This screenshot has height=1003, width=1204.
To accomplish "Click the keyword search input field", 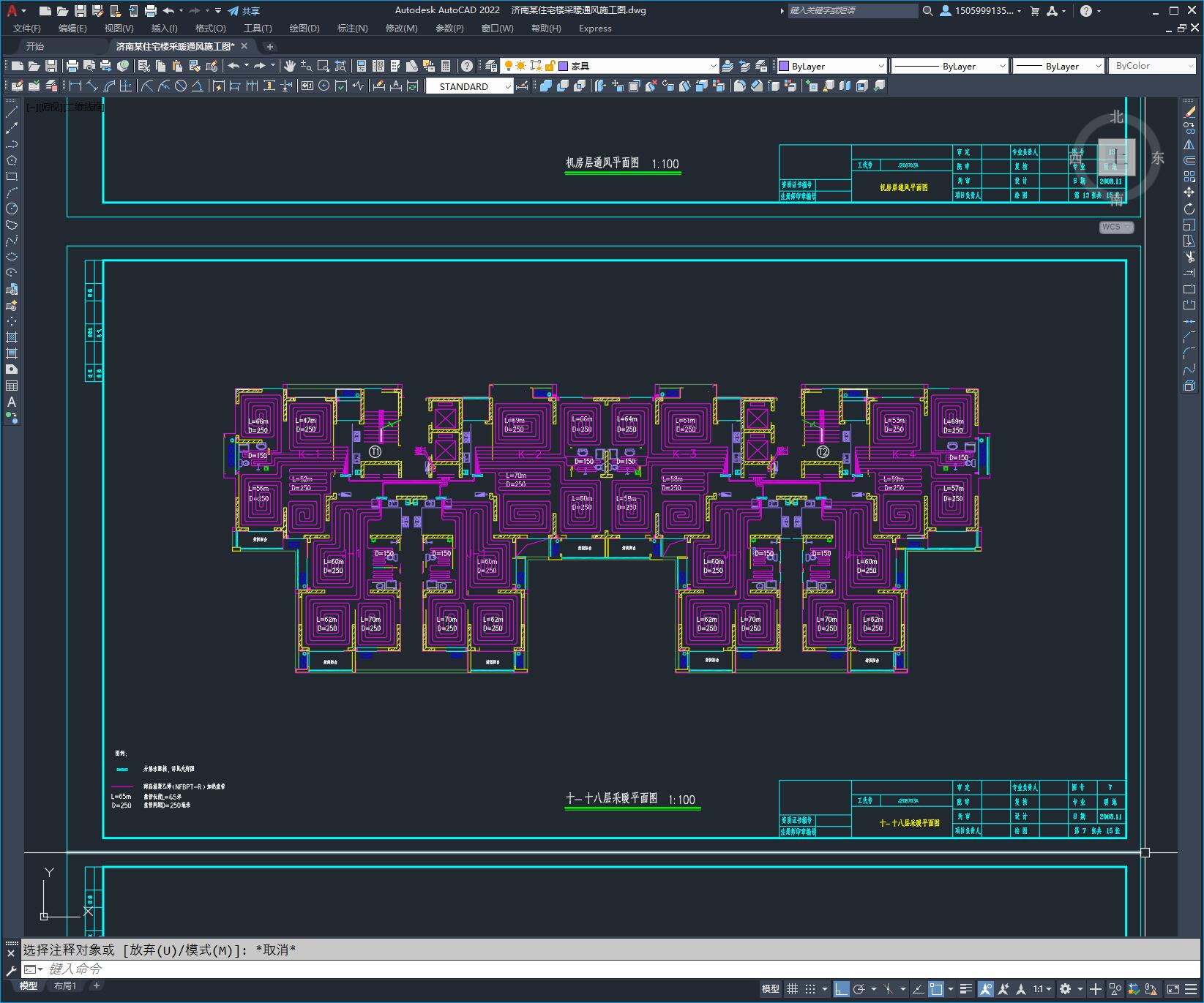I will [x=853, y=10].
